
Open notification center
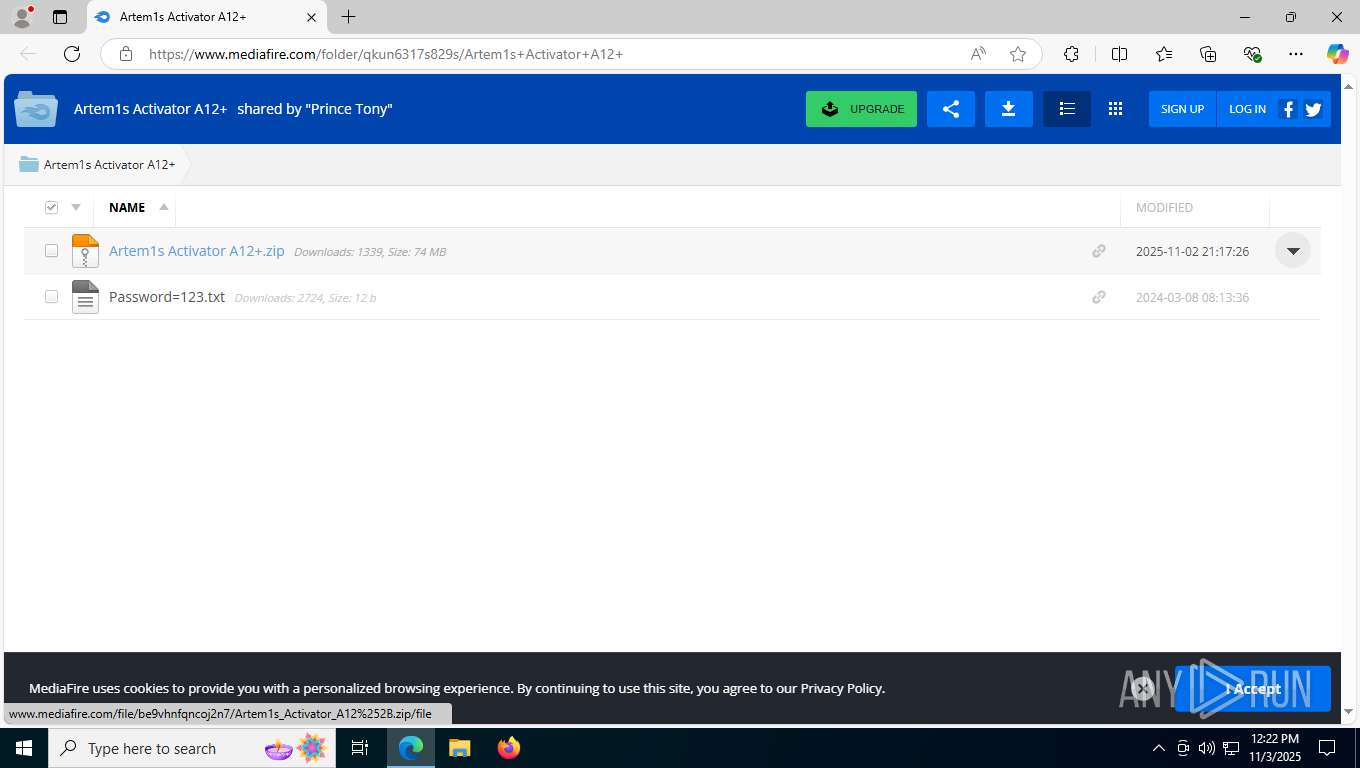(1327, 748)
